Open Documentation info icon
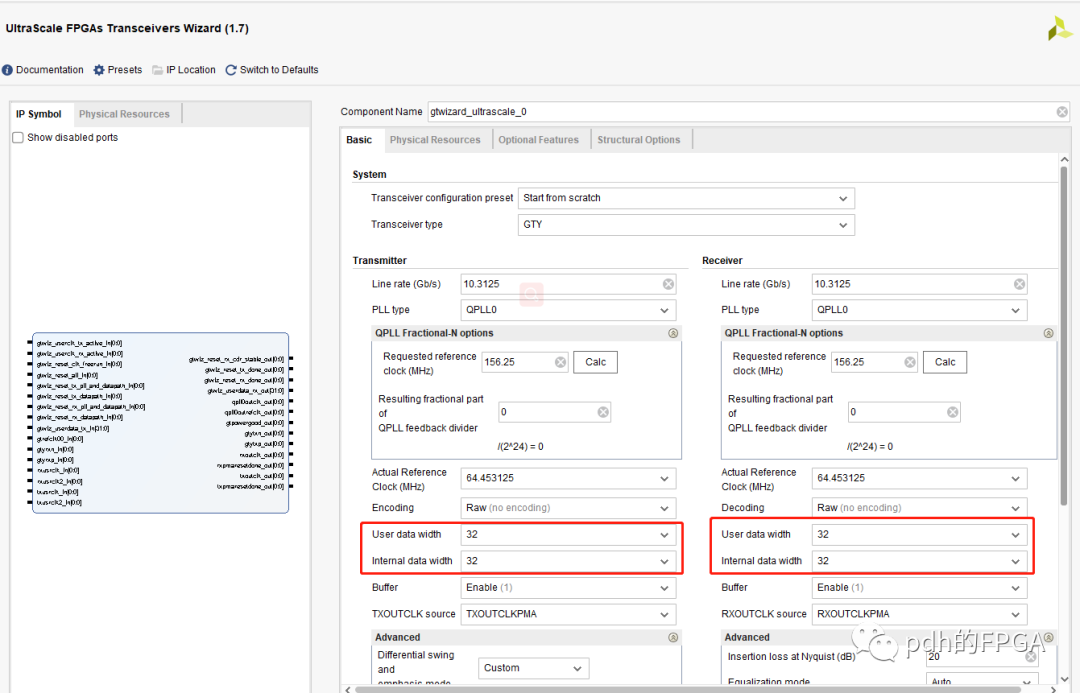 coord(8,70)
